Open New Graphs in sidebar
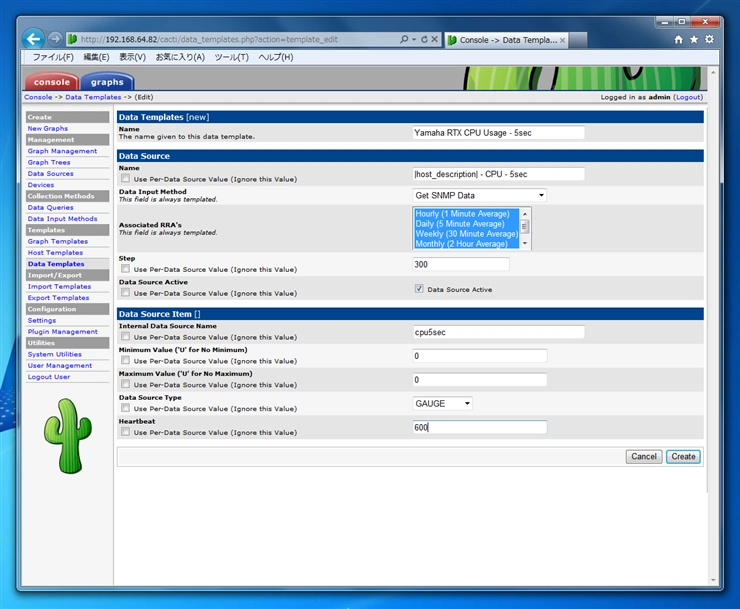 48,128
